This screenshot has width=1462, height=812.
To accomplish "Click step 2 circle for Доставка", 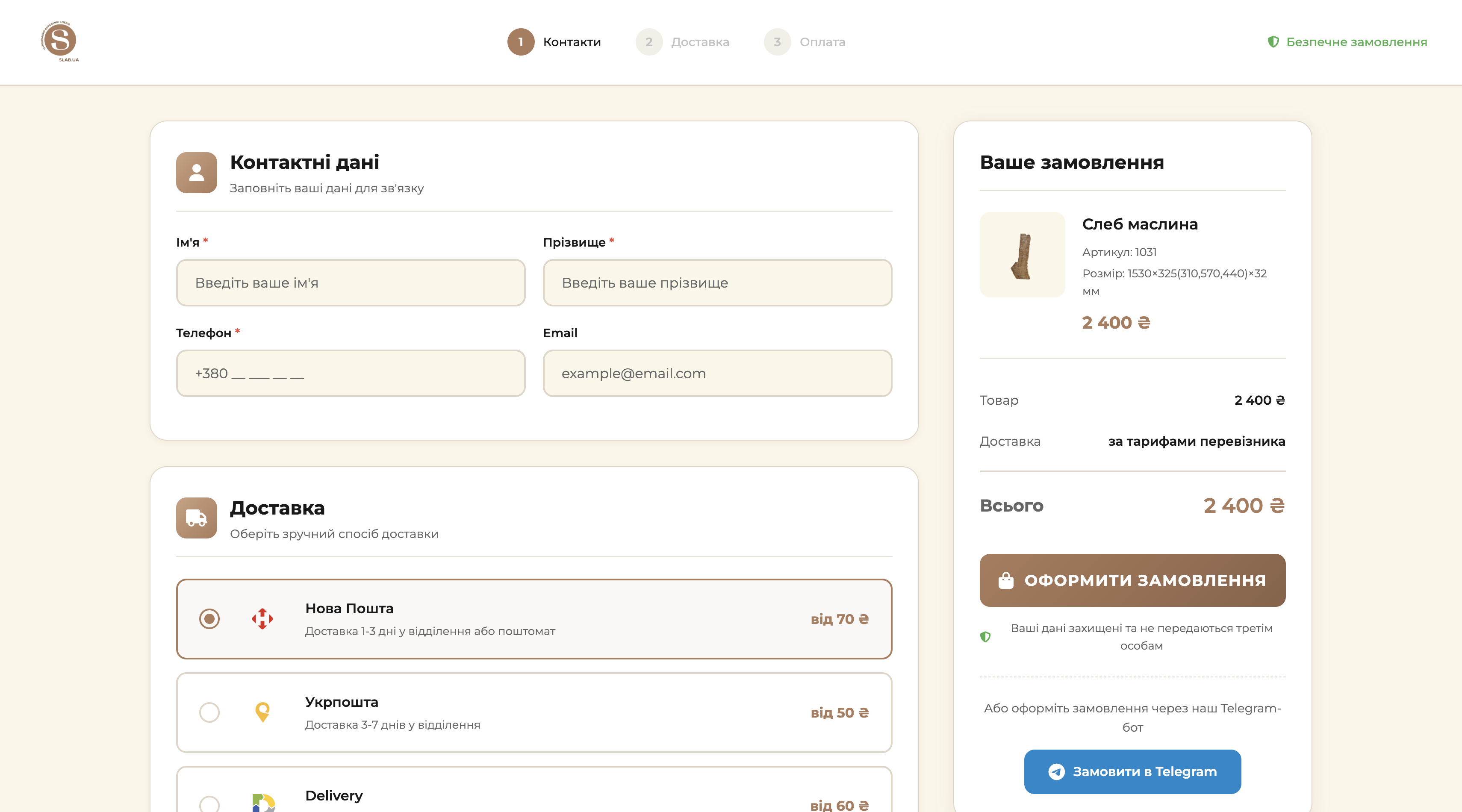I will 648,42.
